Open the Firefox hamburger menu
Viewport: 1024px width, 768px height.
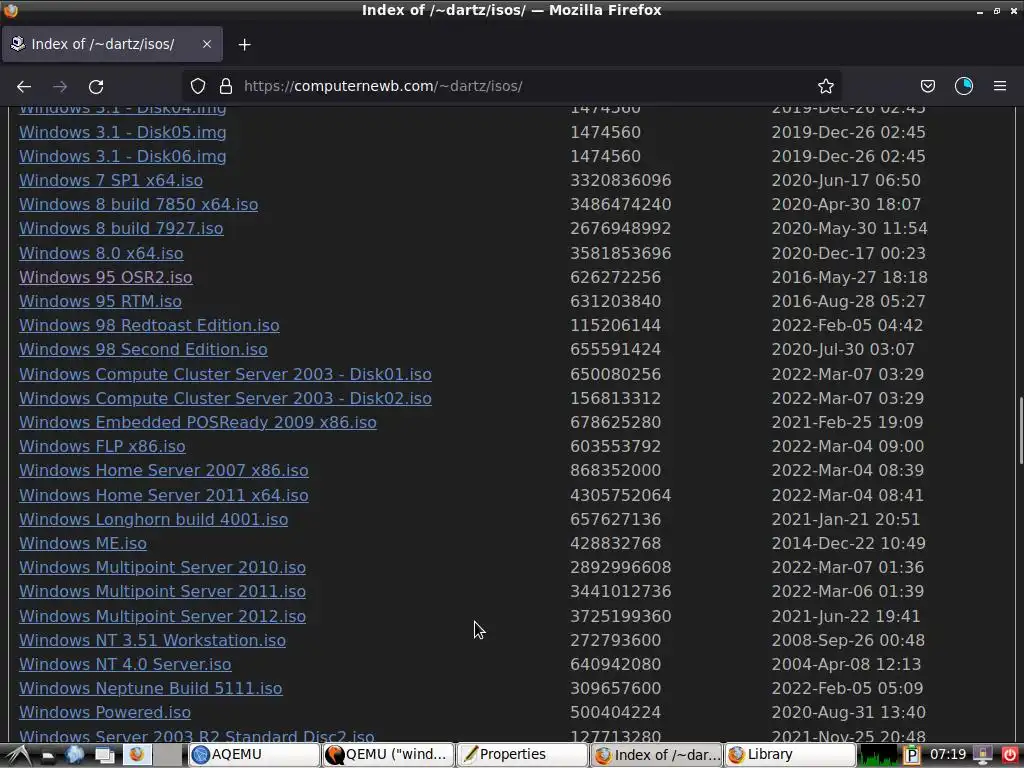(x=1000, y=86)
